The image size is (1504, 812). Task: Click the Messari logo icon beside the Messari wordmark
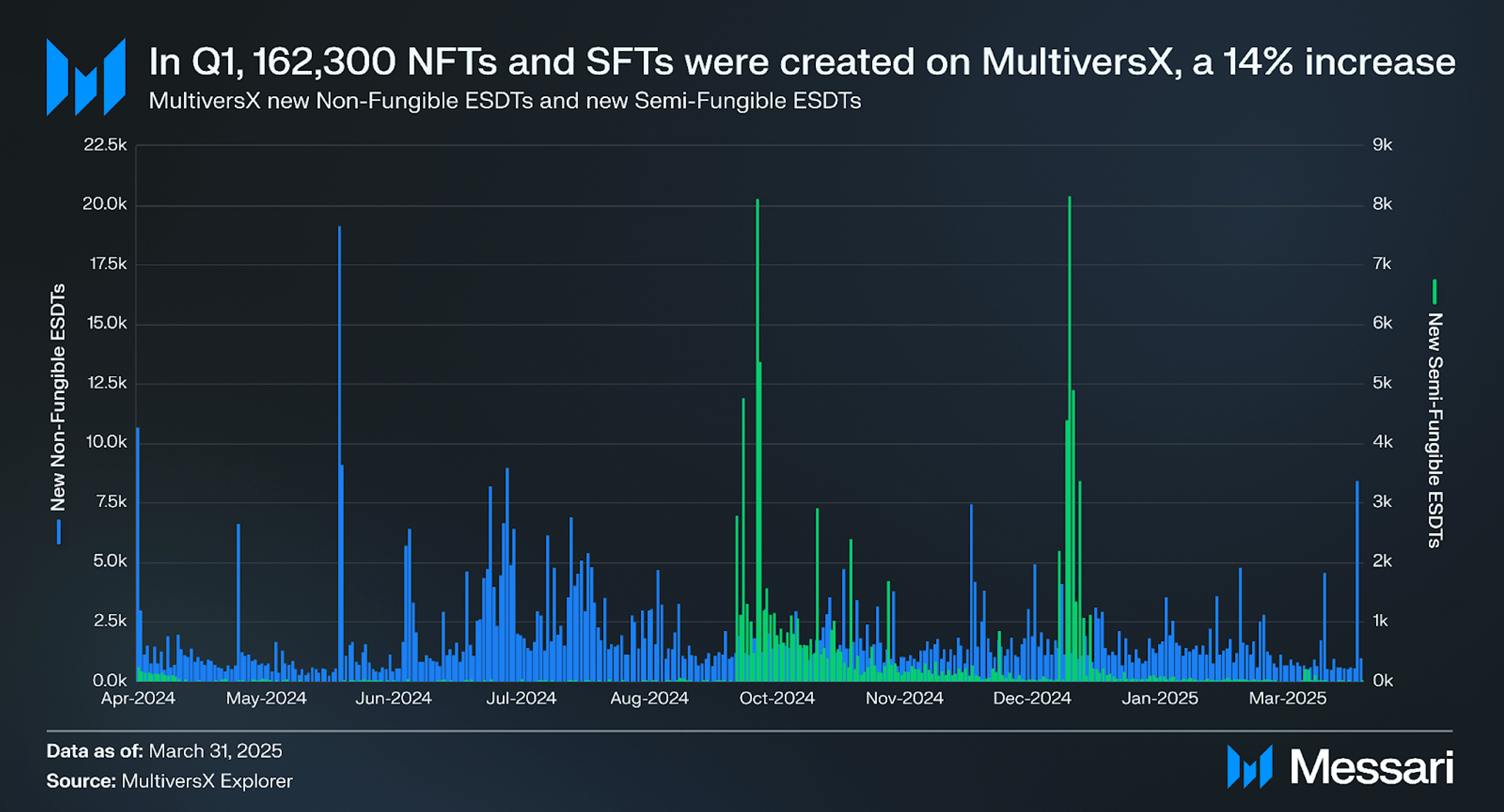click(x=1250, y=766)
